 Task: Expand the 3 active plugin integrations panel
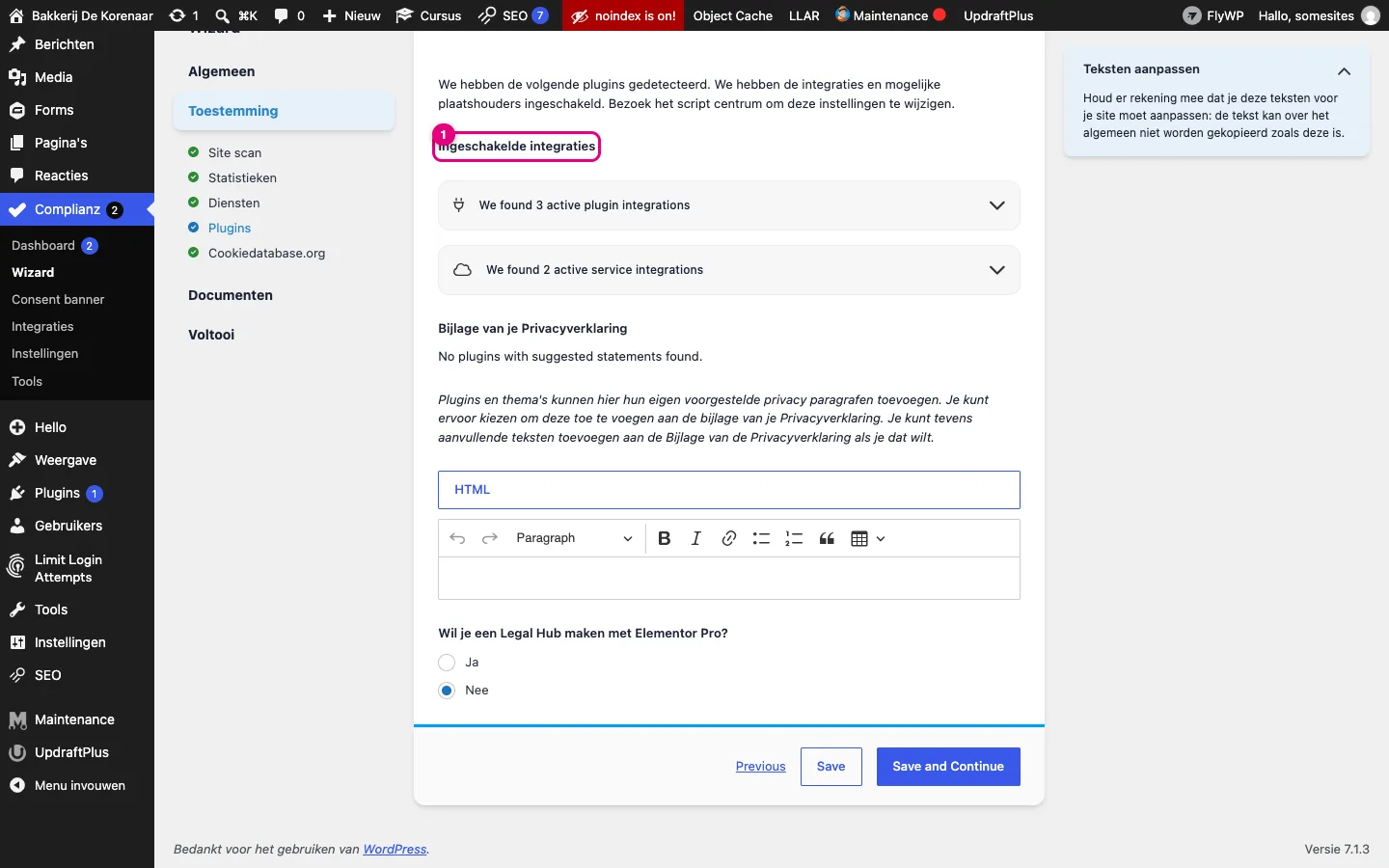pos(729,205)
